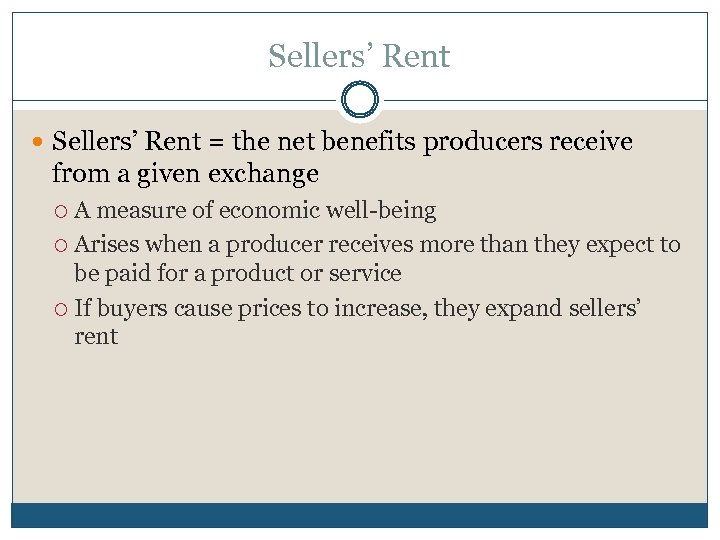Click the hollow bullet before 'Arises when'
720x540 pixels.
61,245
